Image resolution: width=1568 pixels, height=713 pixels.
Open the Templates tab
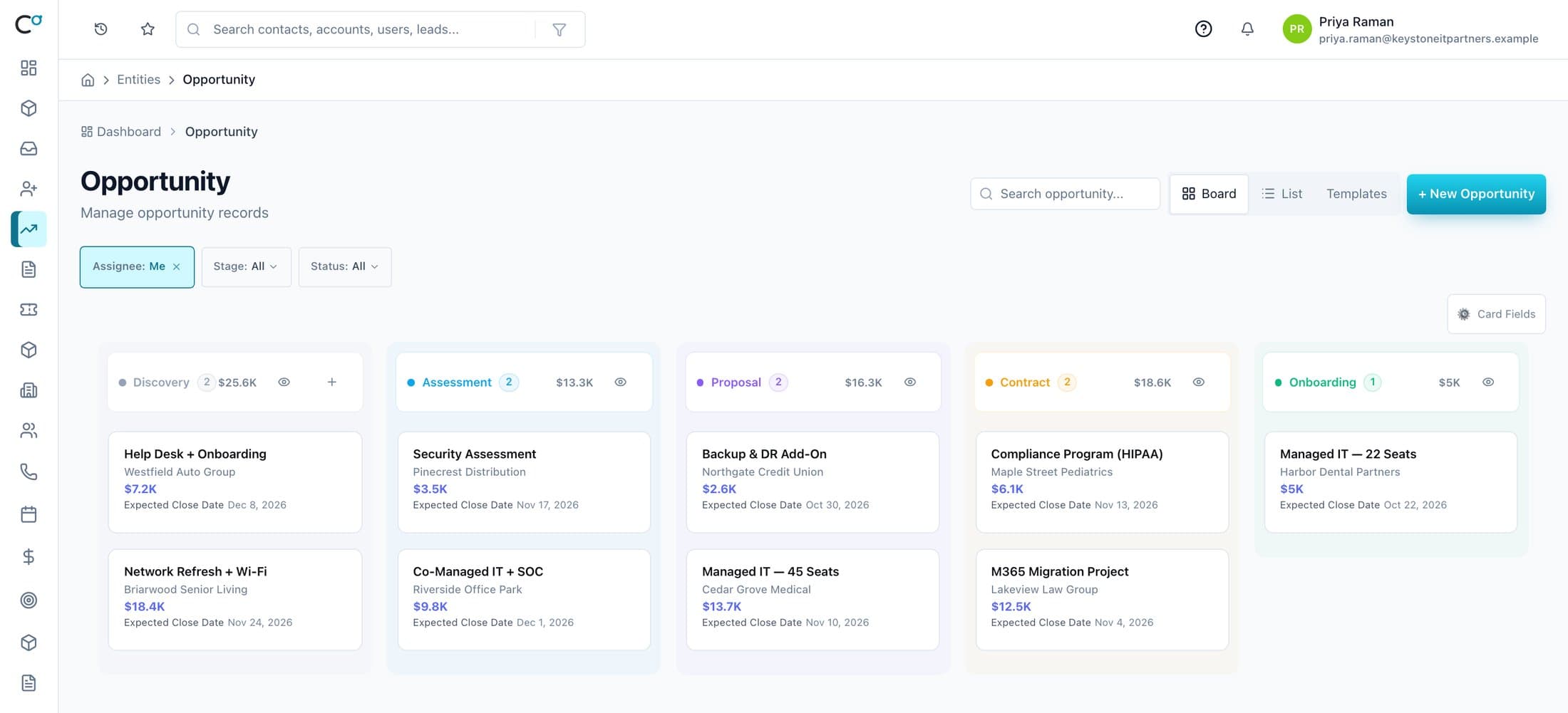click(x=1356, y=194)
